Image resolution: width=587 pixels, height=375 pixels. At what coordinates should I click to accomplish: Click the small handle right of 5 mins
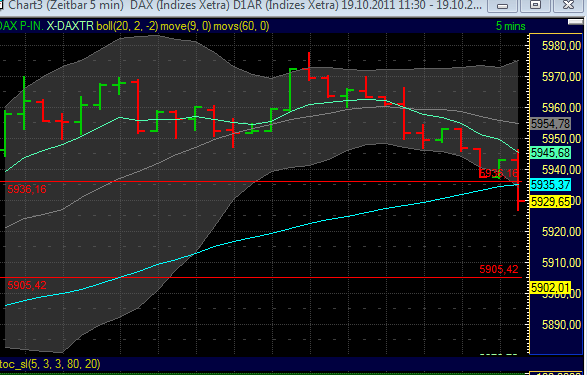(x=575, y=22)
